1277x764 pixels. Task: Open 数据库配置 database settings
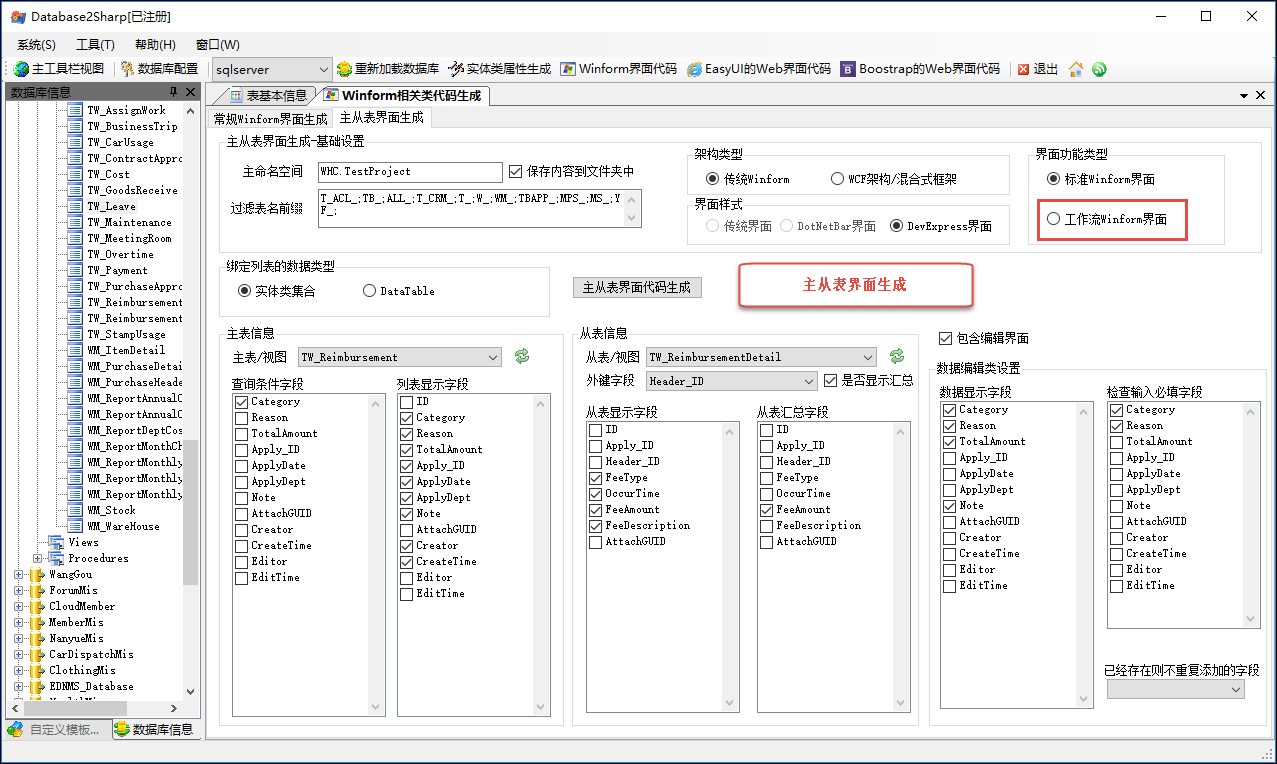pyautogui.click(x=159, y=69)
